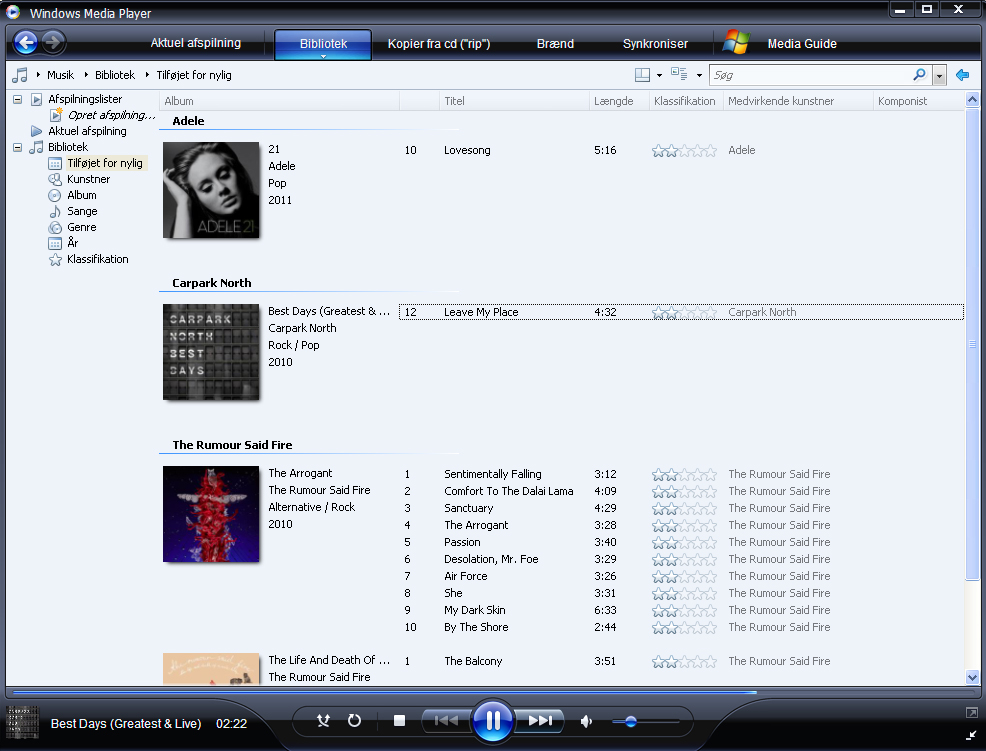
Task: Open the Kopier fra cd tab
Action: click(x=438, y=44)
